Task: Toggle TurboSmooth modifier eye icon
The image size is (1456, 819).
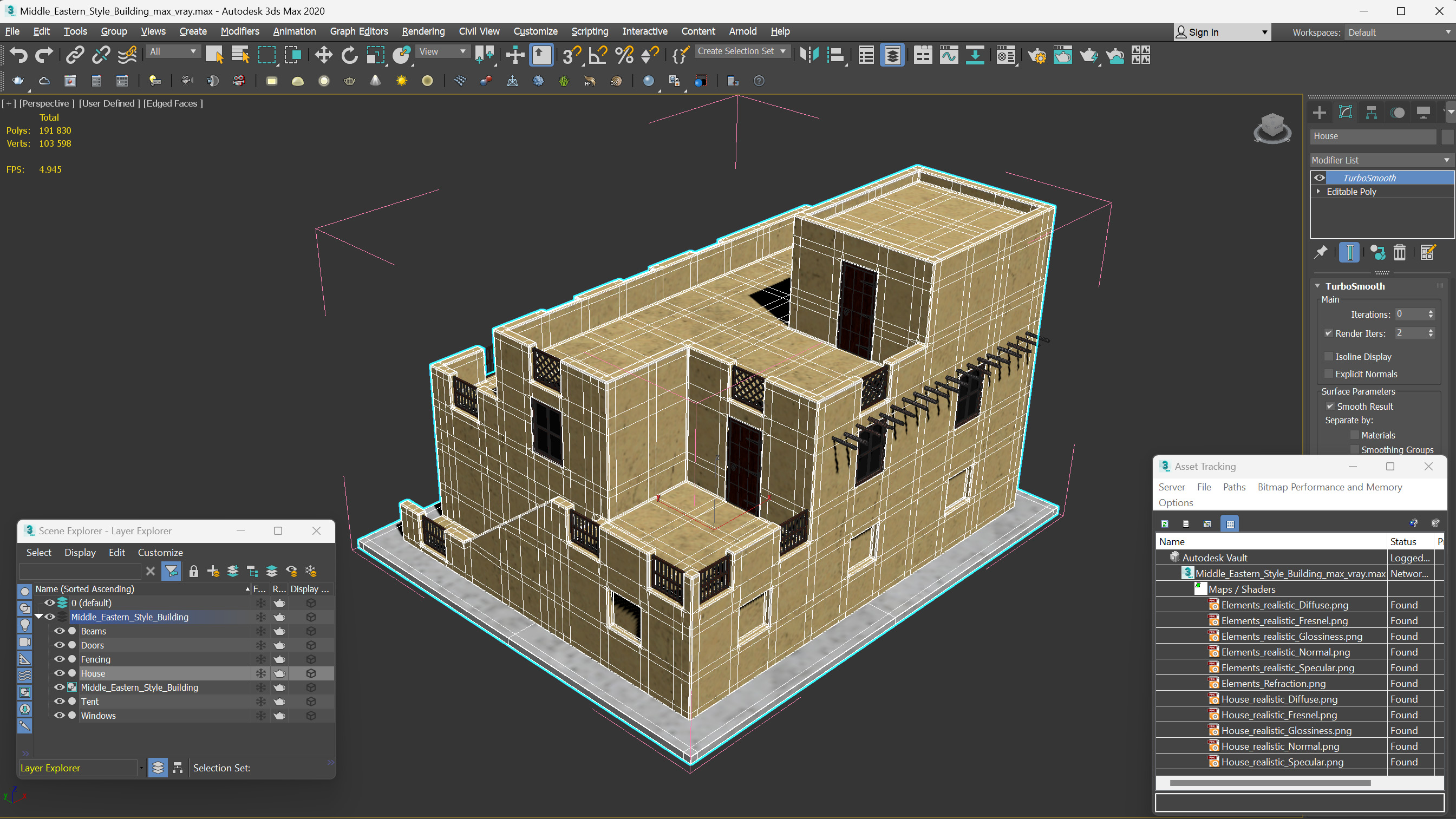Action: (1319, 178)
